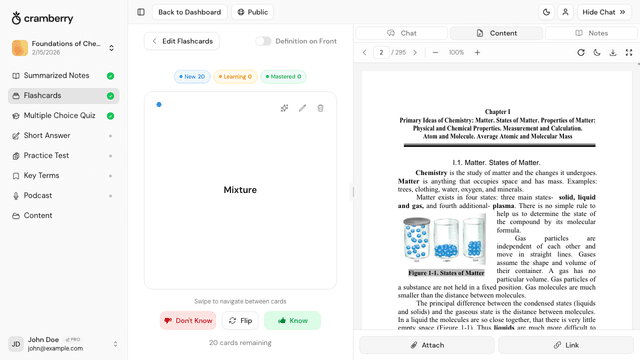640x360 pixels.
Task: Click Edit Flashcards back button
Action: (182, 41)
